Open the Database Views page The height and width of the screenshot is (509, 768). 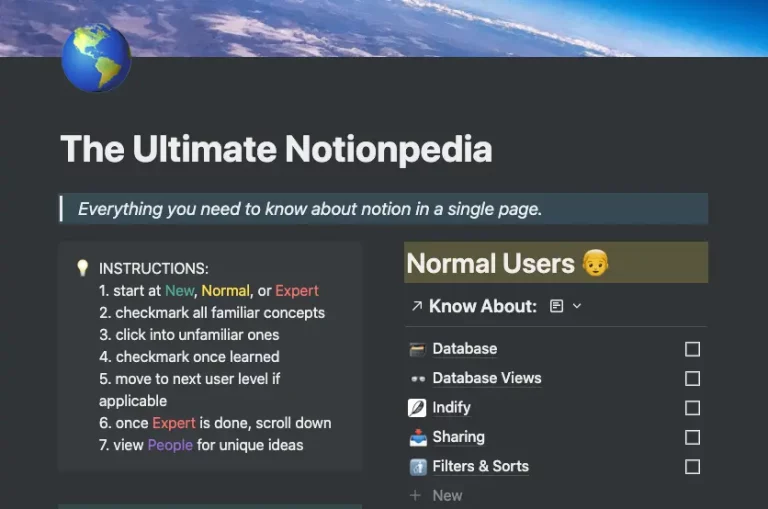pos(487,378)
